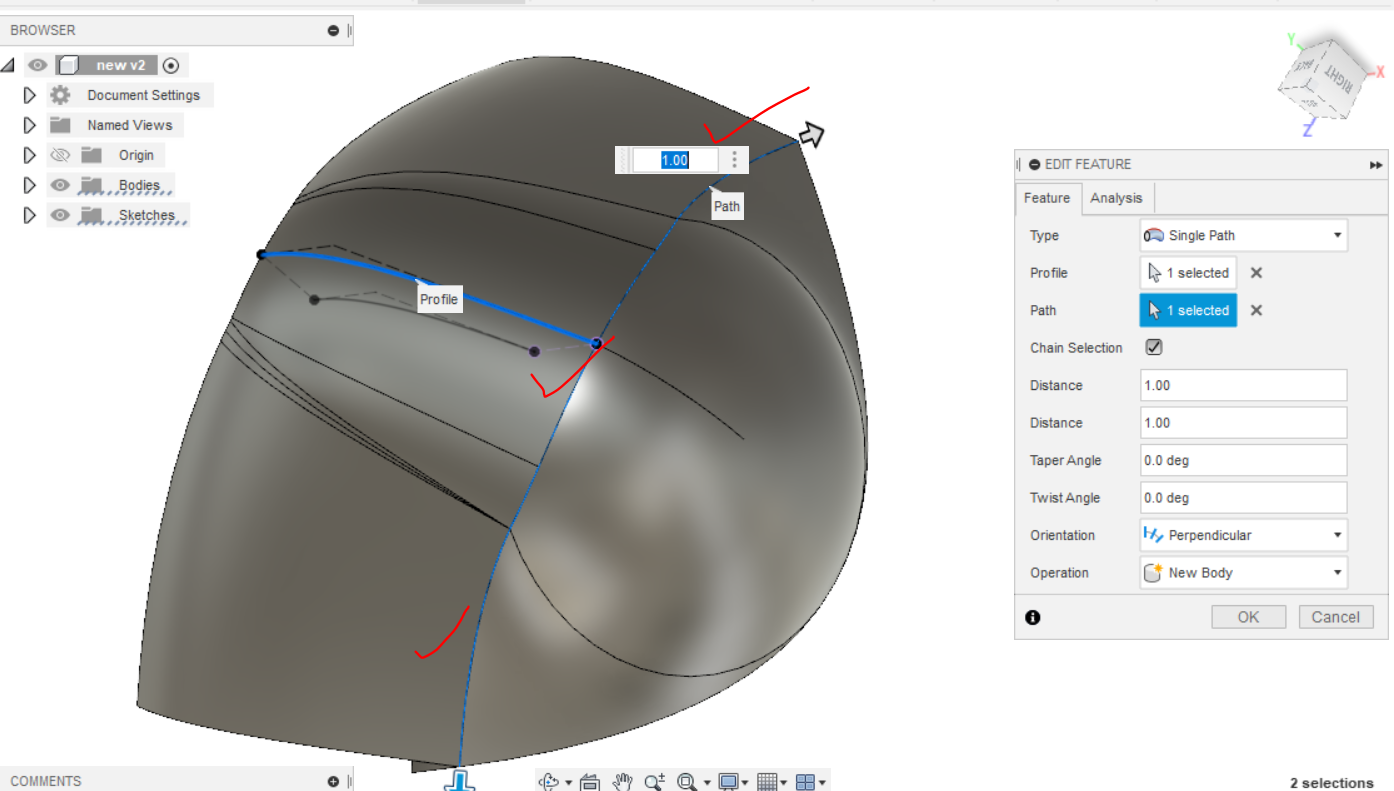Open the Look At tool
1394x791 pixels.
(592, 782)
